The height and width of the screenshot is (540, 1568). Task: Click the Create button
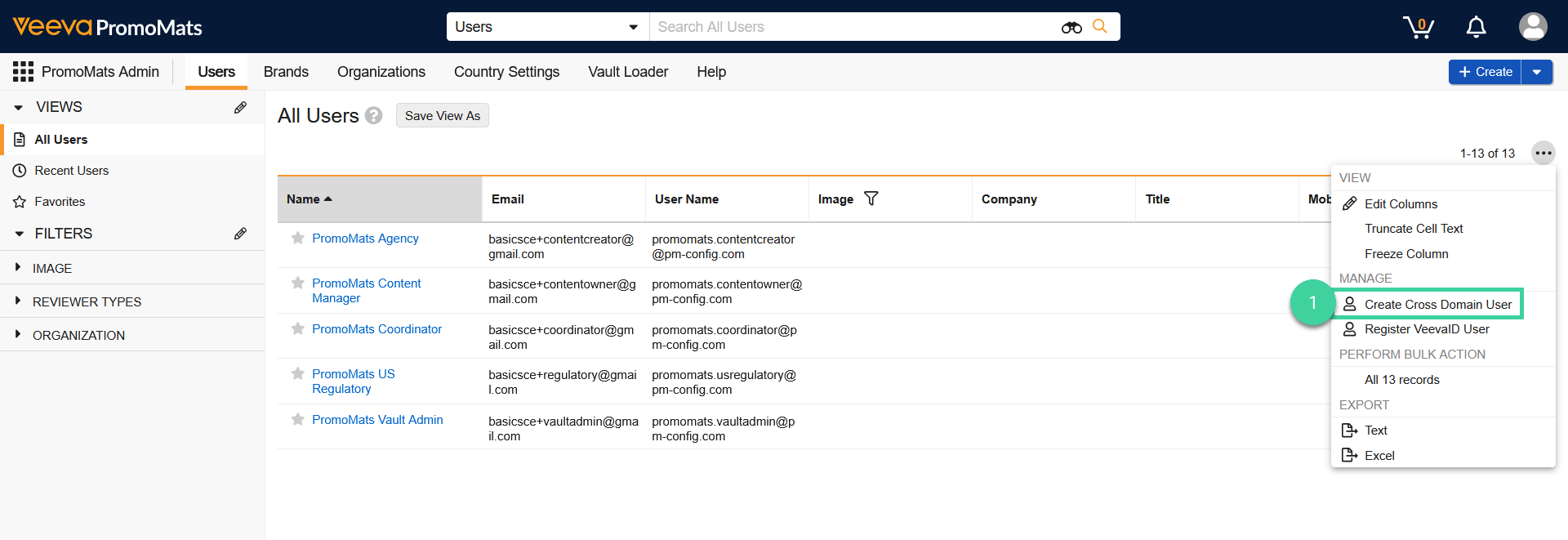[1485, 72]
